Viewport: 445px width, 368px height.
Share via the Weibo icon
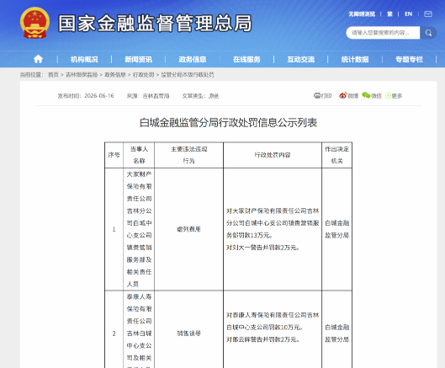[x=343, y=96]
